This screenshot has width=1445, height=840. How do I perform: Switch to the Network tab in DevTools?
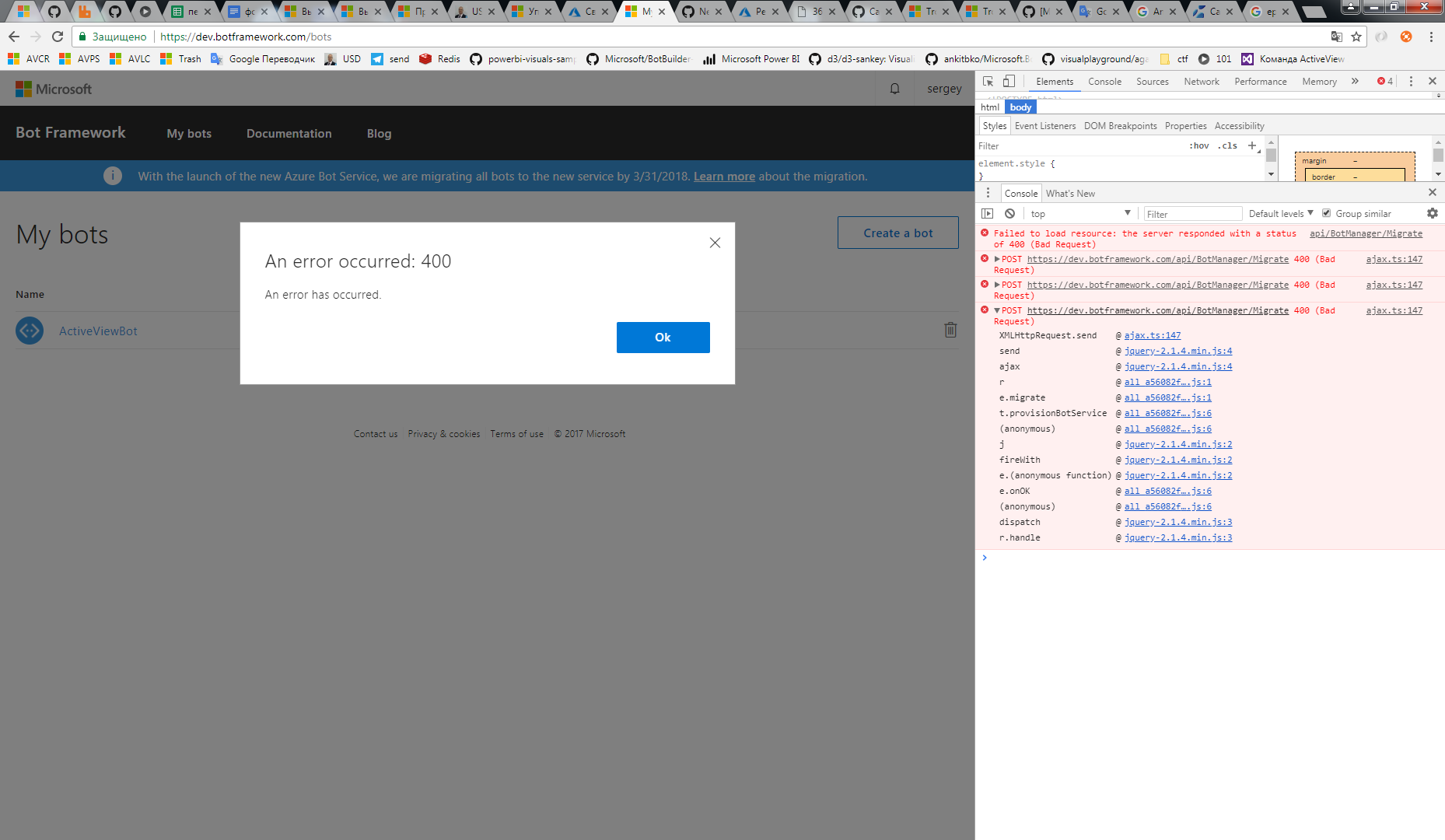[x=1201, y=81]
